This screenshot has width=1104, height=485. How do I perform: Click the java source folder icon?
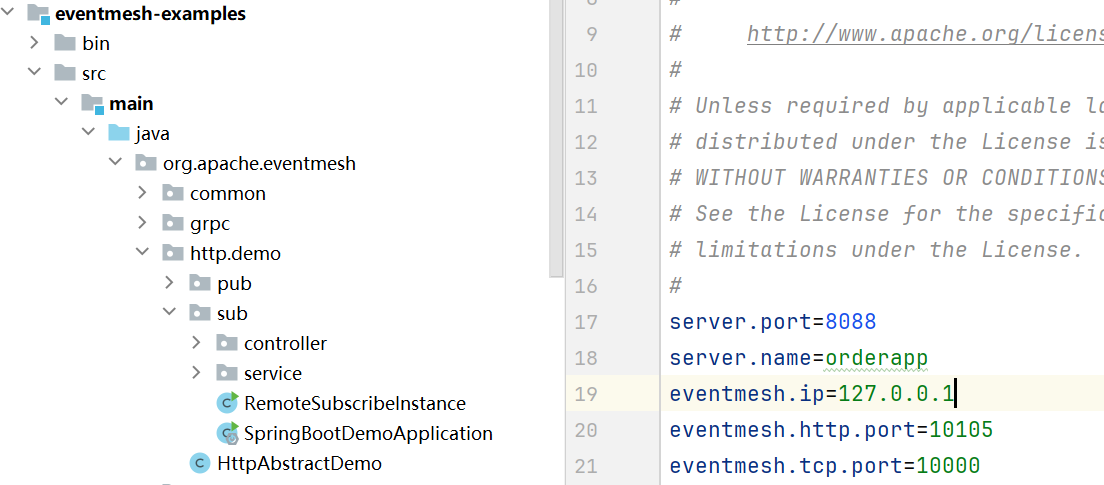[x=119, y=133]
